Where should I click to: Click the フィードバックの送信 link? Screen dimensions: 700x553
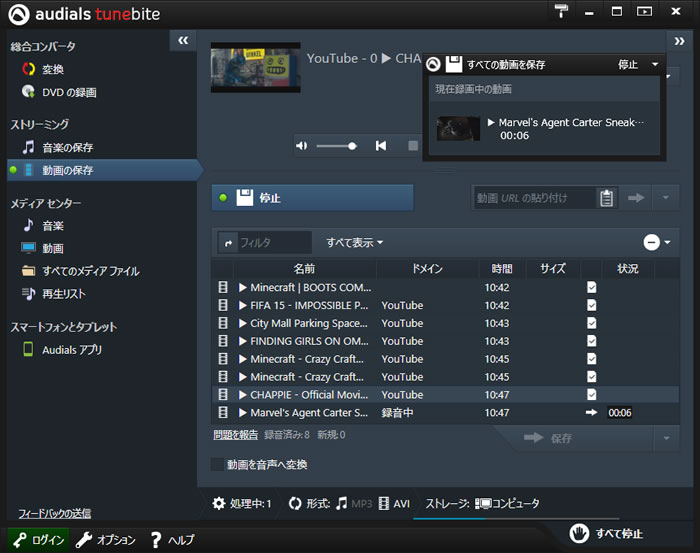(54, 513)
